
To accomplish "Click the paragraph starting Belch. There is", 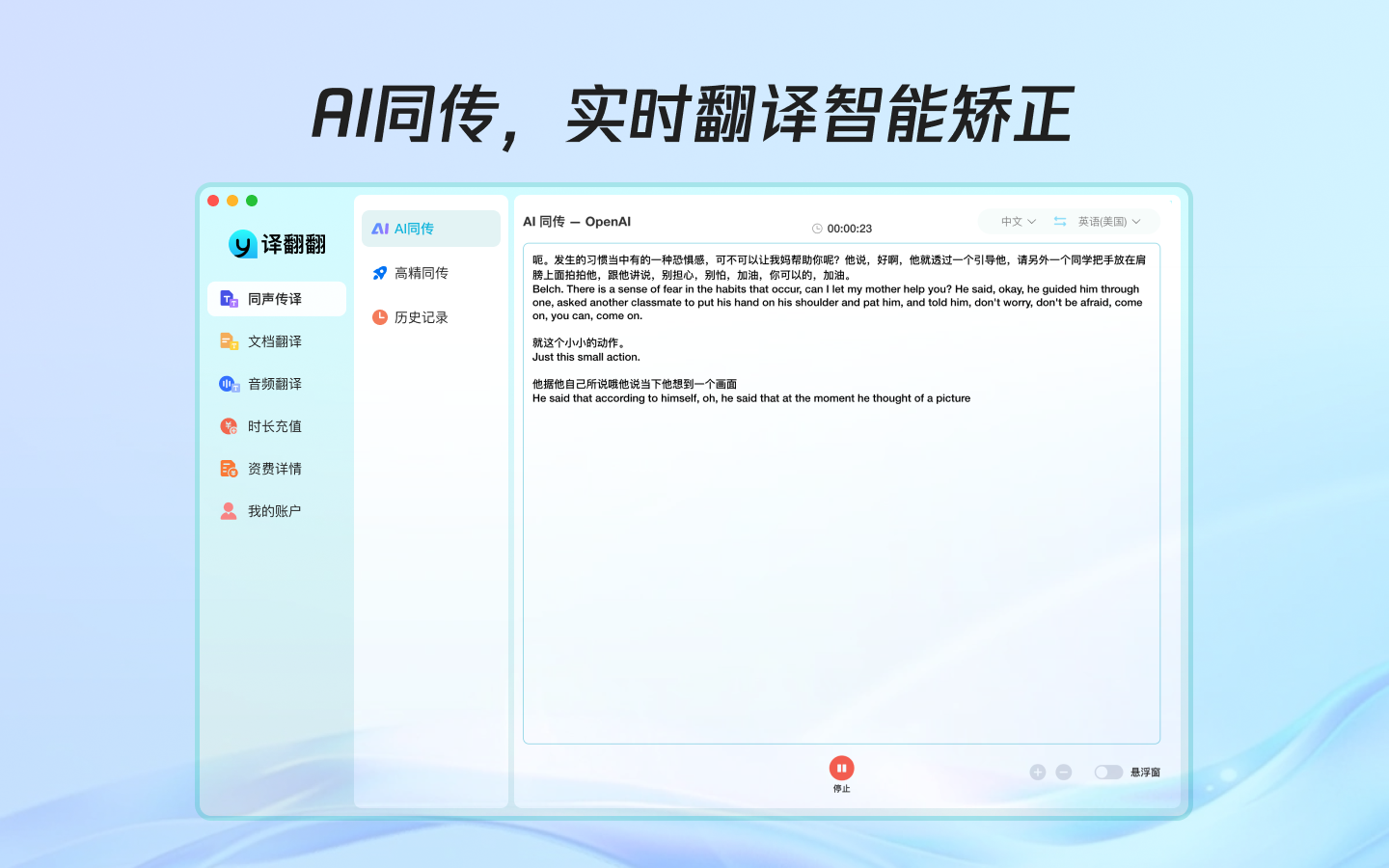I will tap(837, 302).
